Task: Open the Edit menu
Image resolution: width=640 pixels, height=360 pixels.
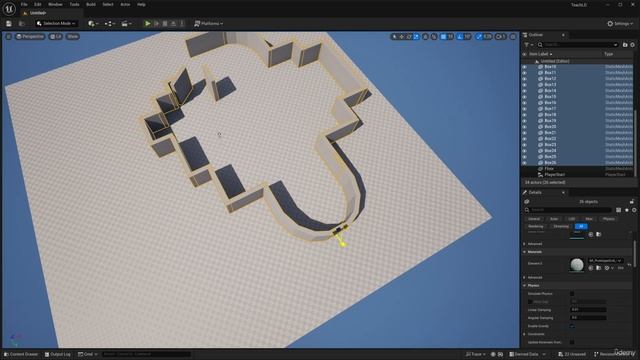Action: (38, 4)
